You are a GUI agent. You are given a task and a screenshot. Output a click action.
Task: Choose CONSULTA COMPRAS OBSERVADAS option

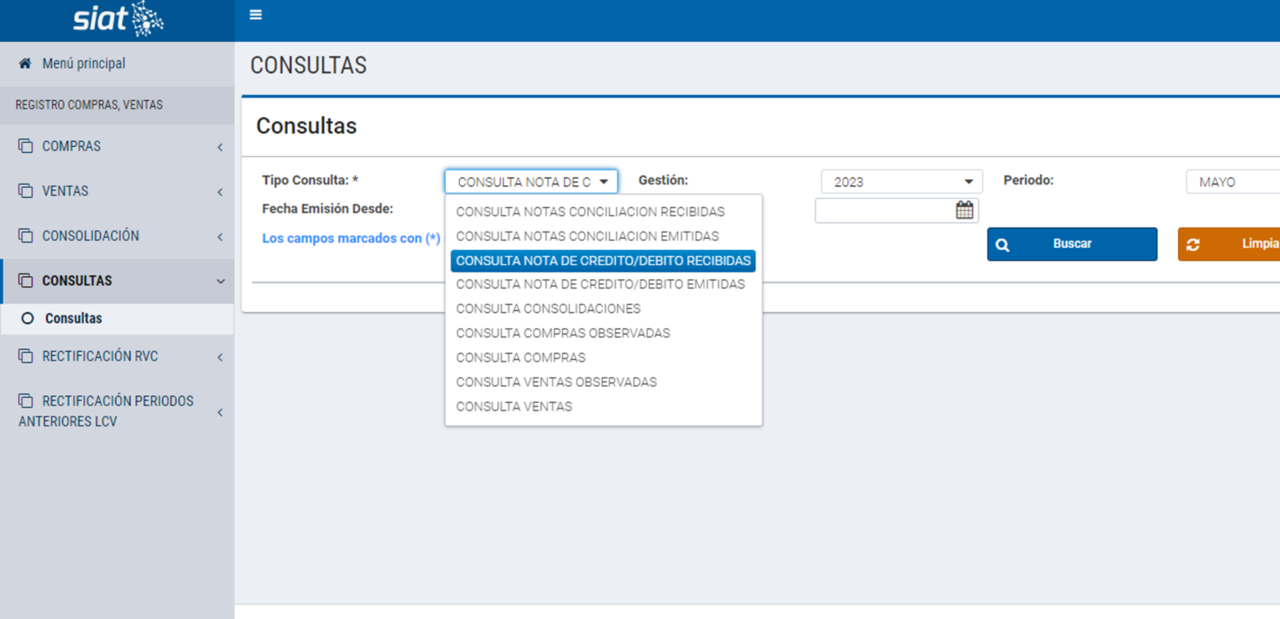pos(563,333)
